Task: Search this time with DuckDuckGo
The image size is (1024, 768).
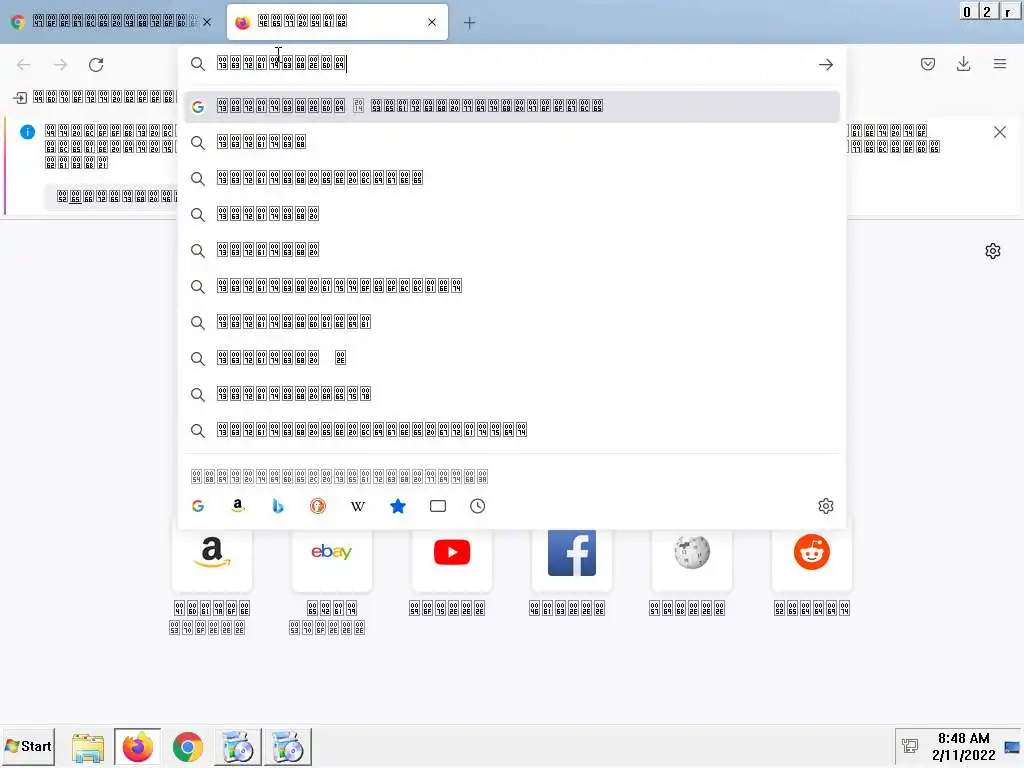Action: (x=317, y=506)
